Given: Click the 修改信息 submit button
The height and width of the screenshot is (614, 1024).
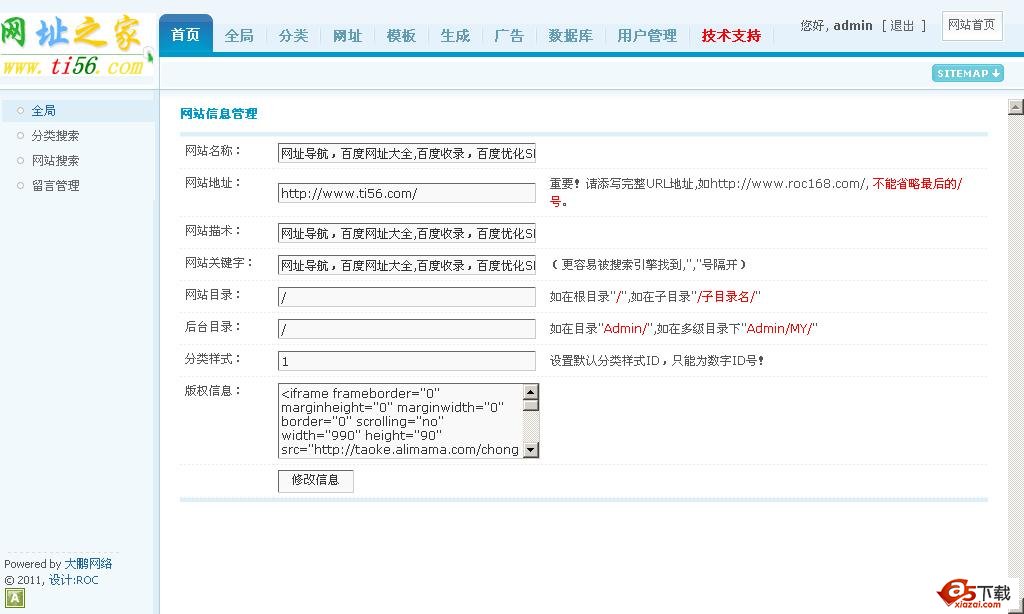Looking at the screenshot, I should 316,481.
